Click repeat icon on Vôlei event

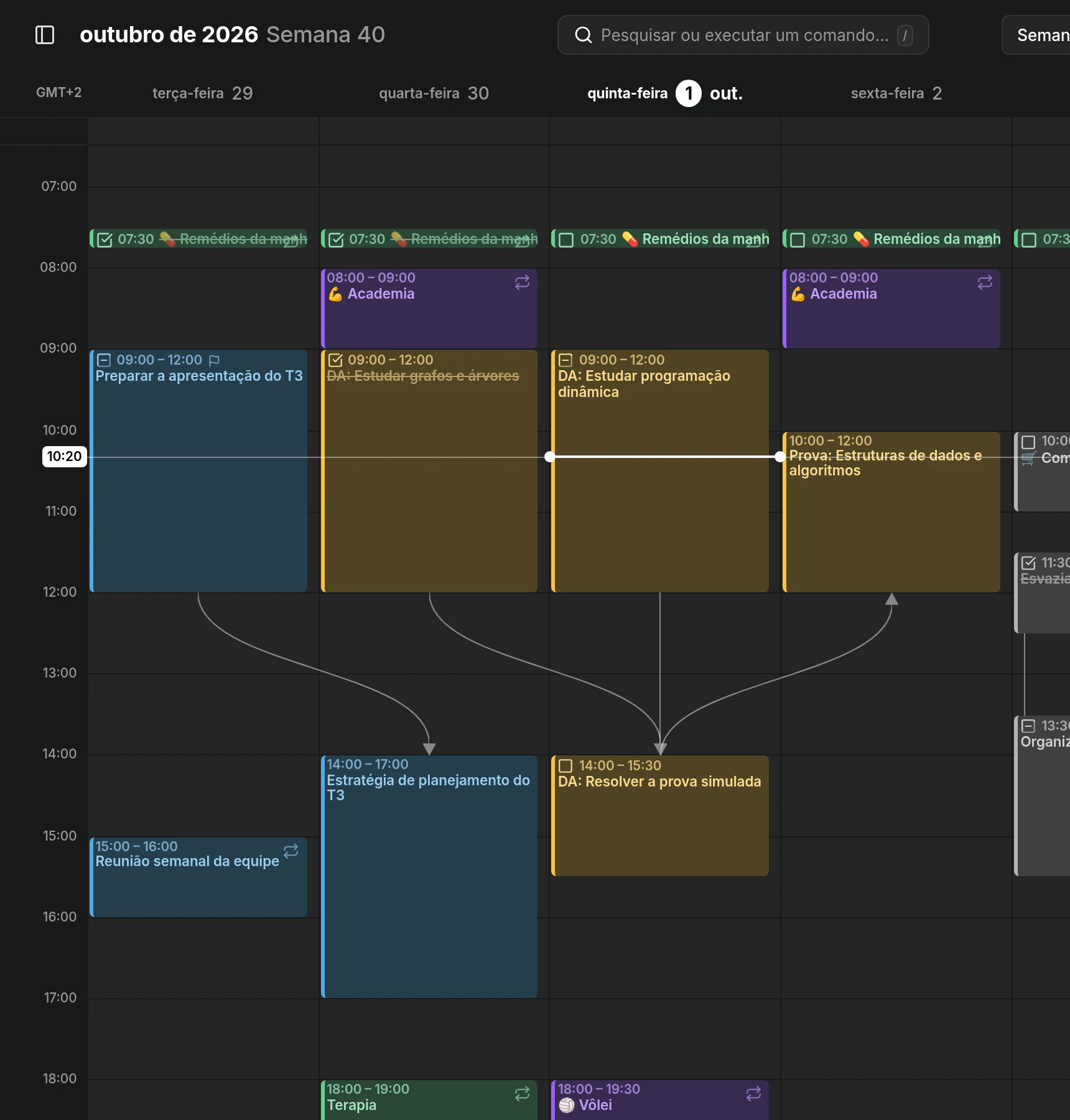pyautogui.click(x=753, y=1094)
